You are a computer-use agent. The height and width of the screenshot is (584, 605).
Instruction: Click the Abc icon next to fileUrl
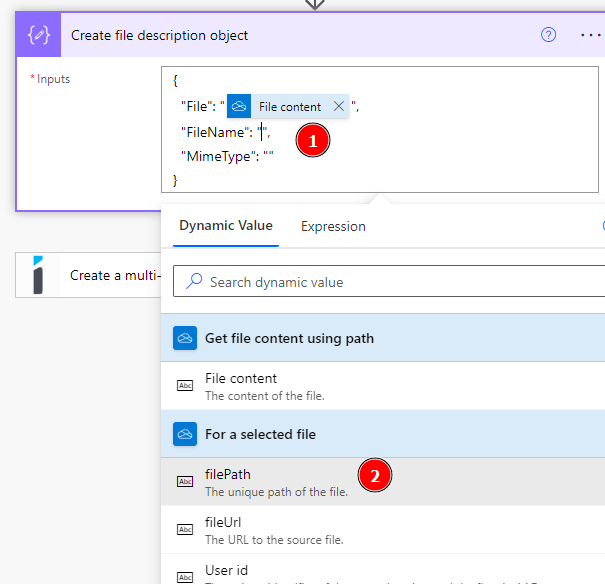185,529
